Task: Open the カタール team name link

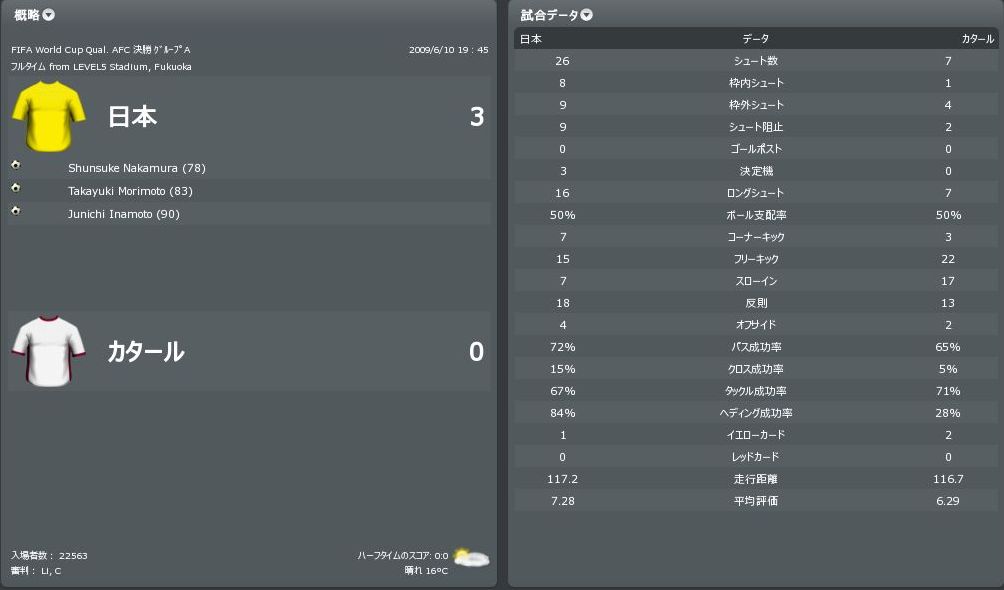Action: pyautogui.click(x=146, y=352)
